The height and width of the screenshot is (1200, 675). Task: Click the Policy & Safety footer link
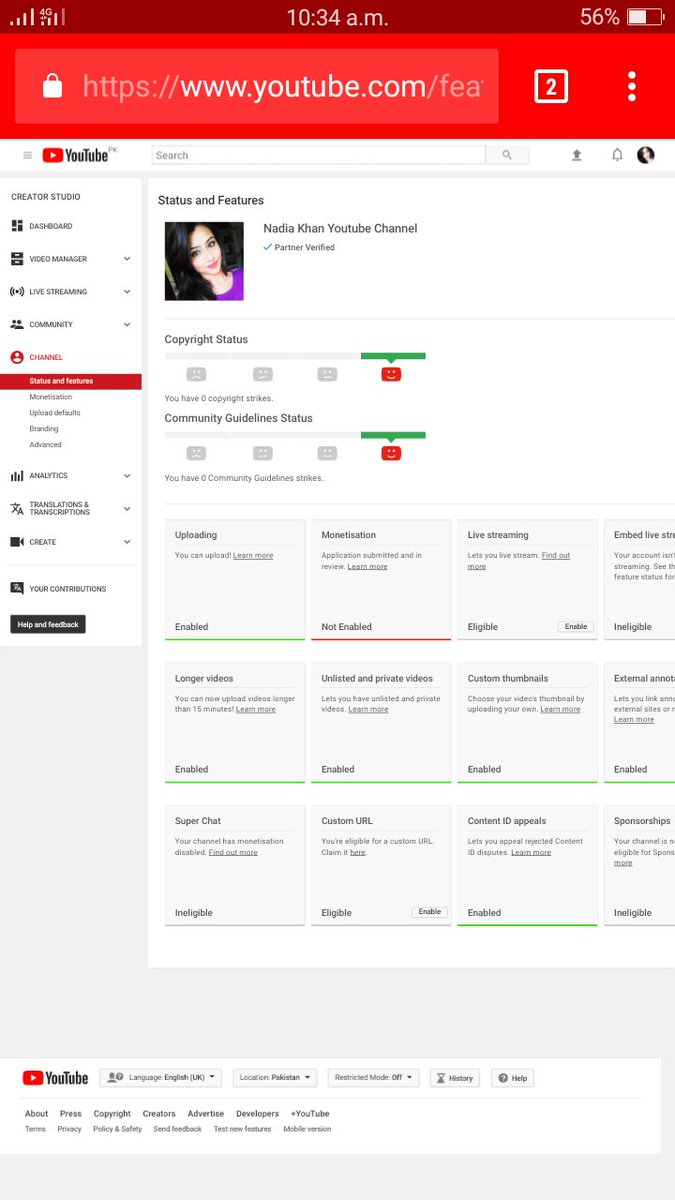click(x=117, y=1129)
